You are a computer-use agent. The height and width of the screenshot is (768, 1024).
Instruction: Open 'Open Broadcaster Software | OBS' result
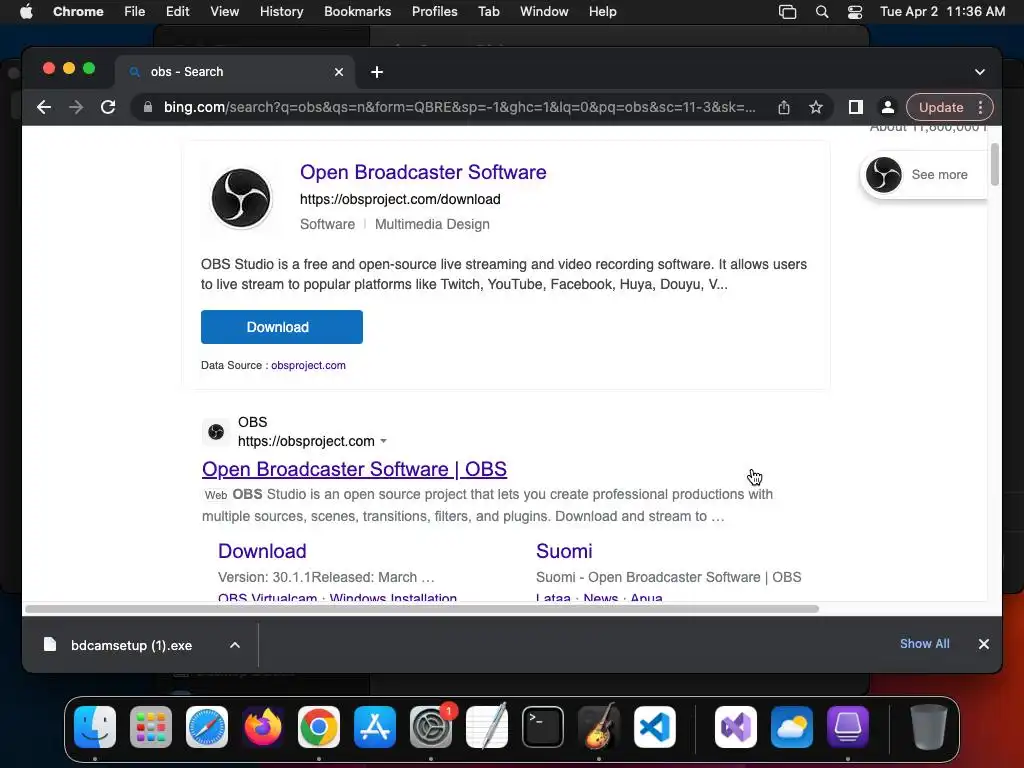(x=354, y=469)
